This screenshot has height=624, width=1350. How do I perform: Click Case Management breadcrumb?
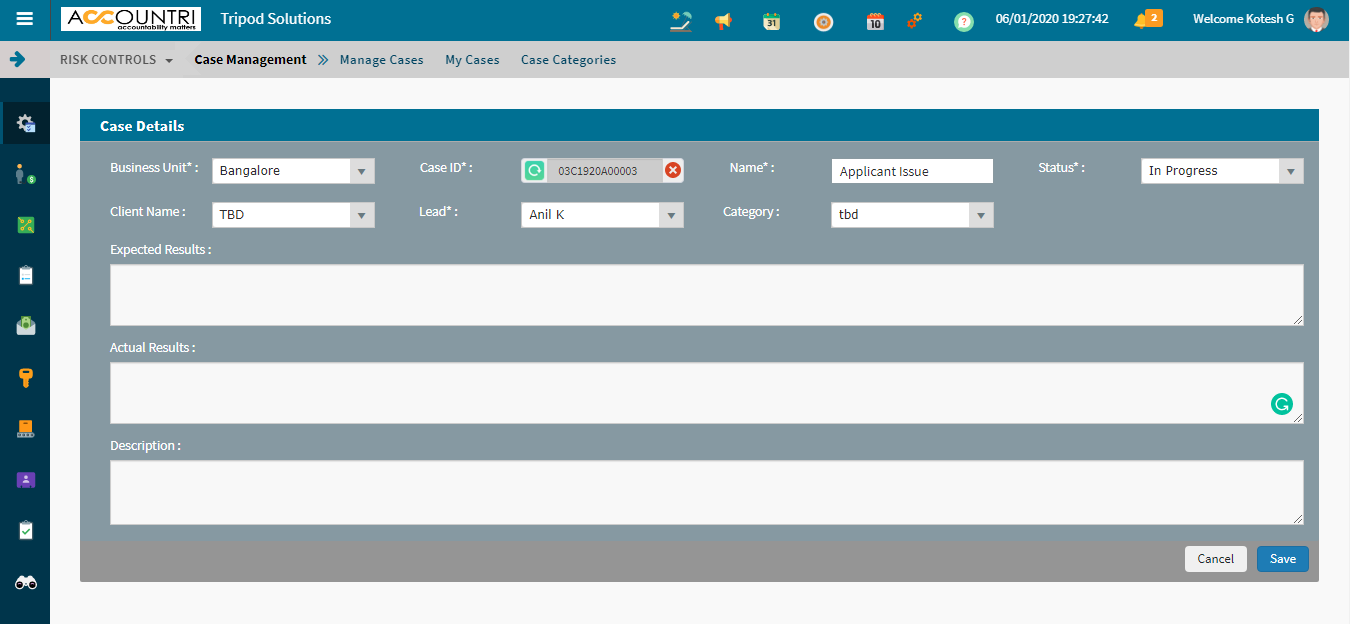click(x=250, y=60)
